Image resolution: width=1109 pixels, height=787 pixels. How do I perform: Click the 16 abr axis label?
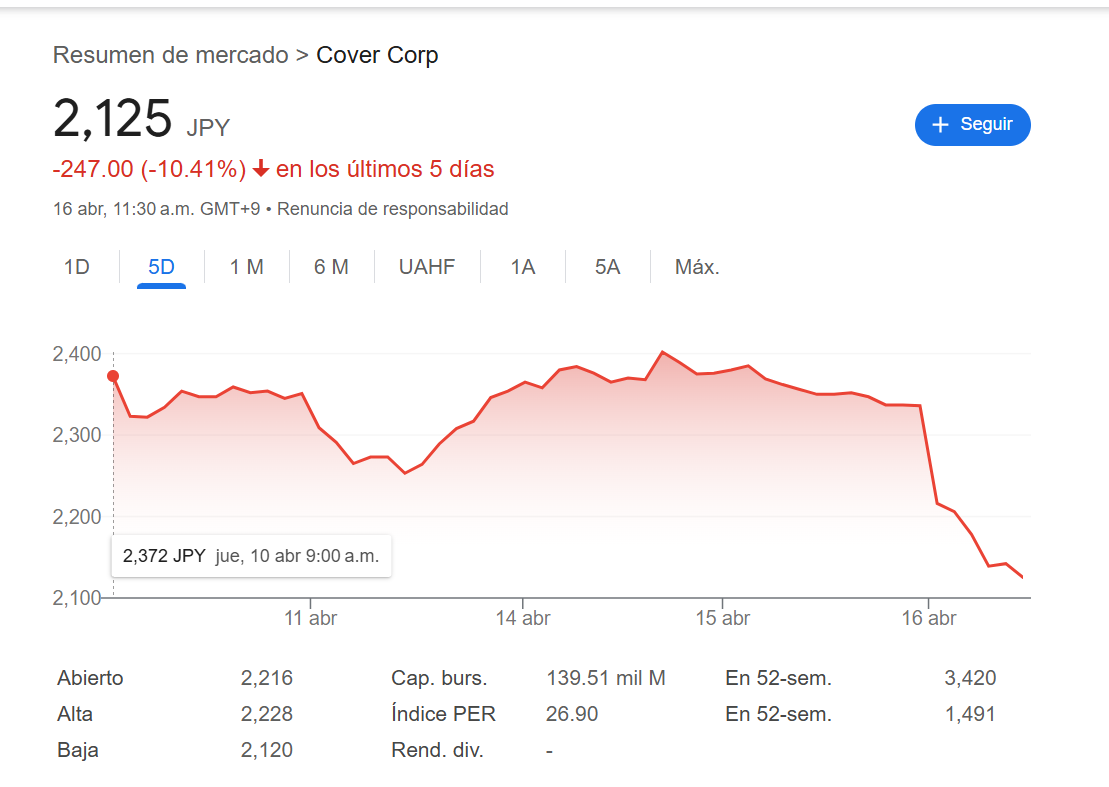click(x=929, y=619)
